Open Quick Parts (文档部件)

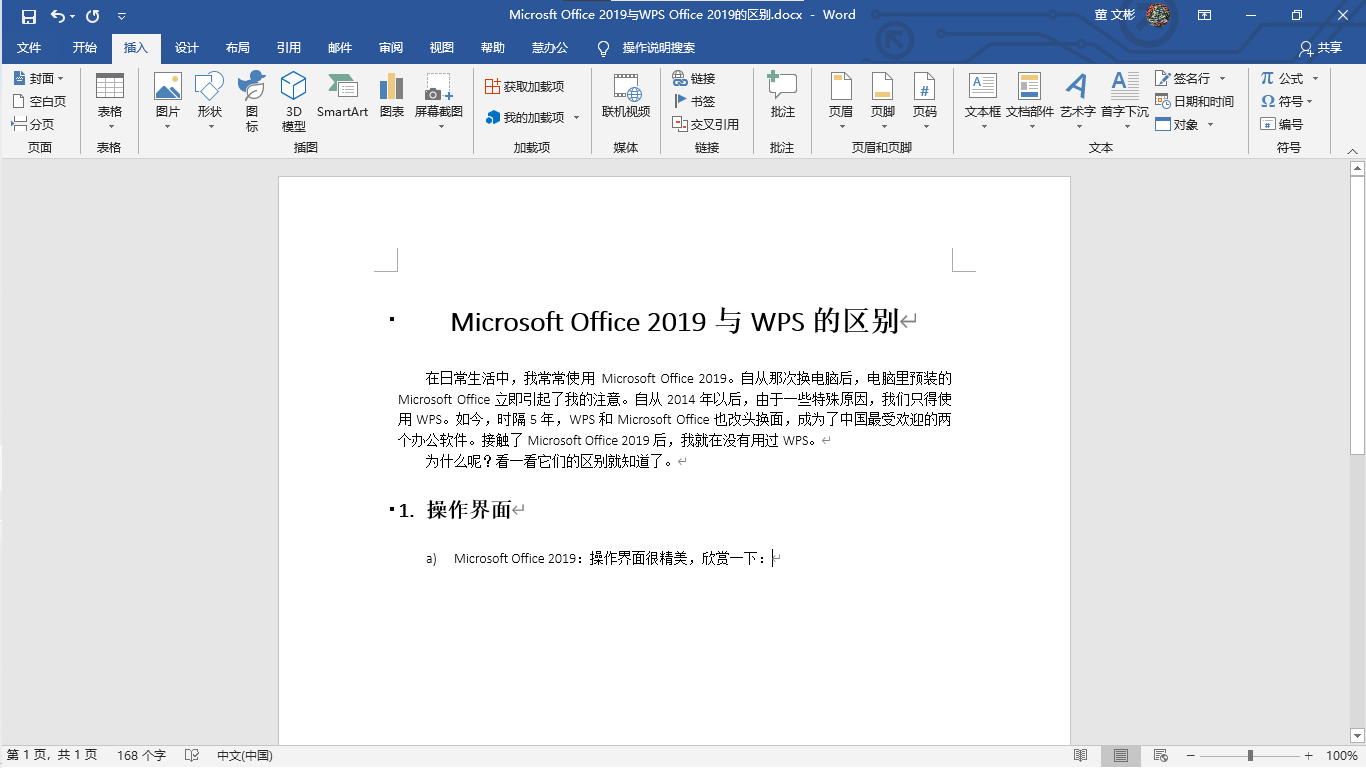1030,102
